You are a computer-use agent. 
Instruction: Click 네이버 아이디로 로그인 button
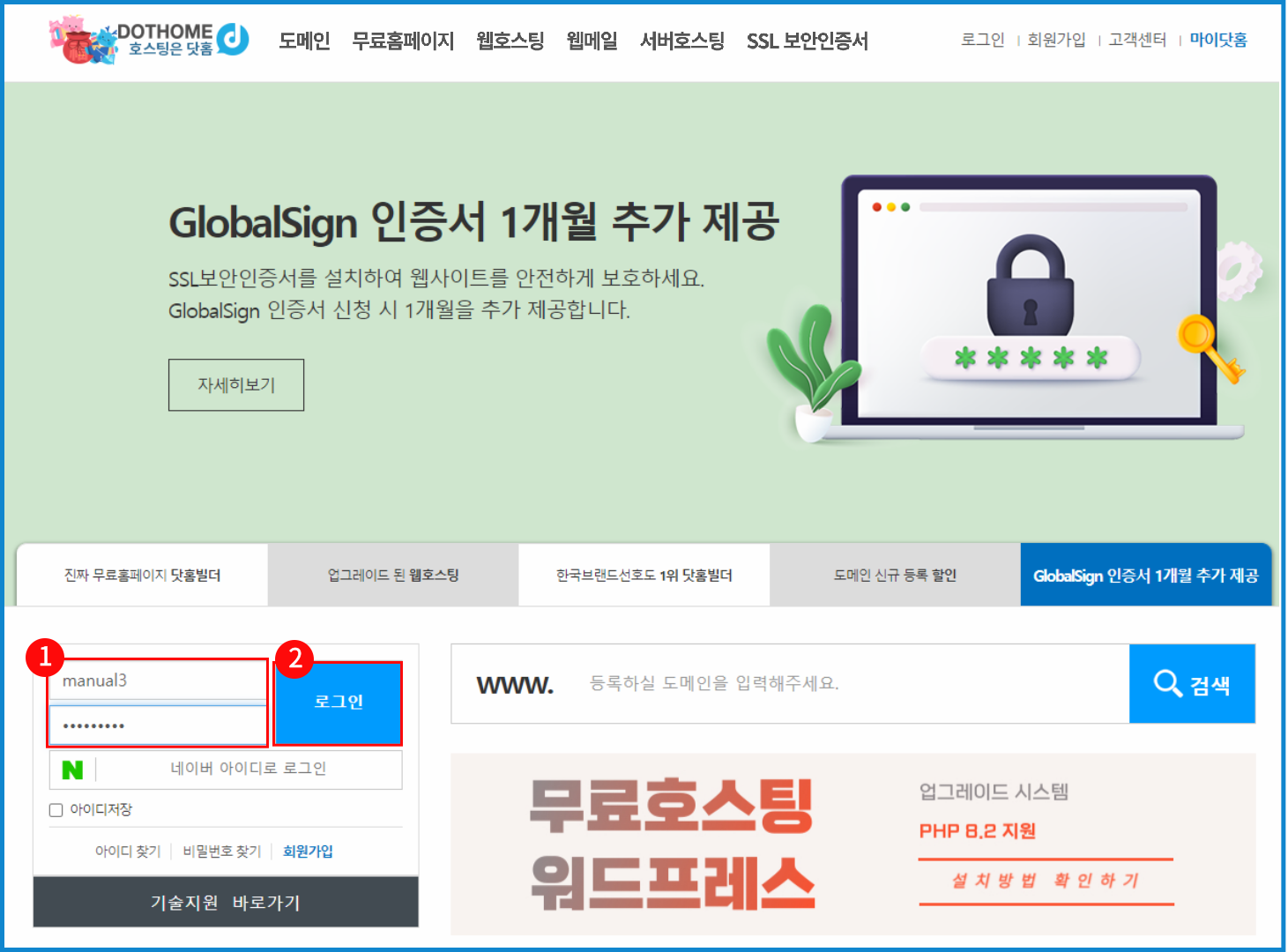(248, 769)
